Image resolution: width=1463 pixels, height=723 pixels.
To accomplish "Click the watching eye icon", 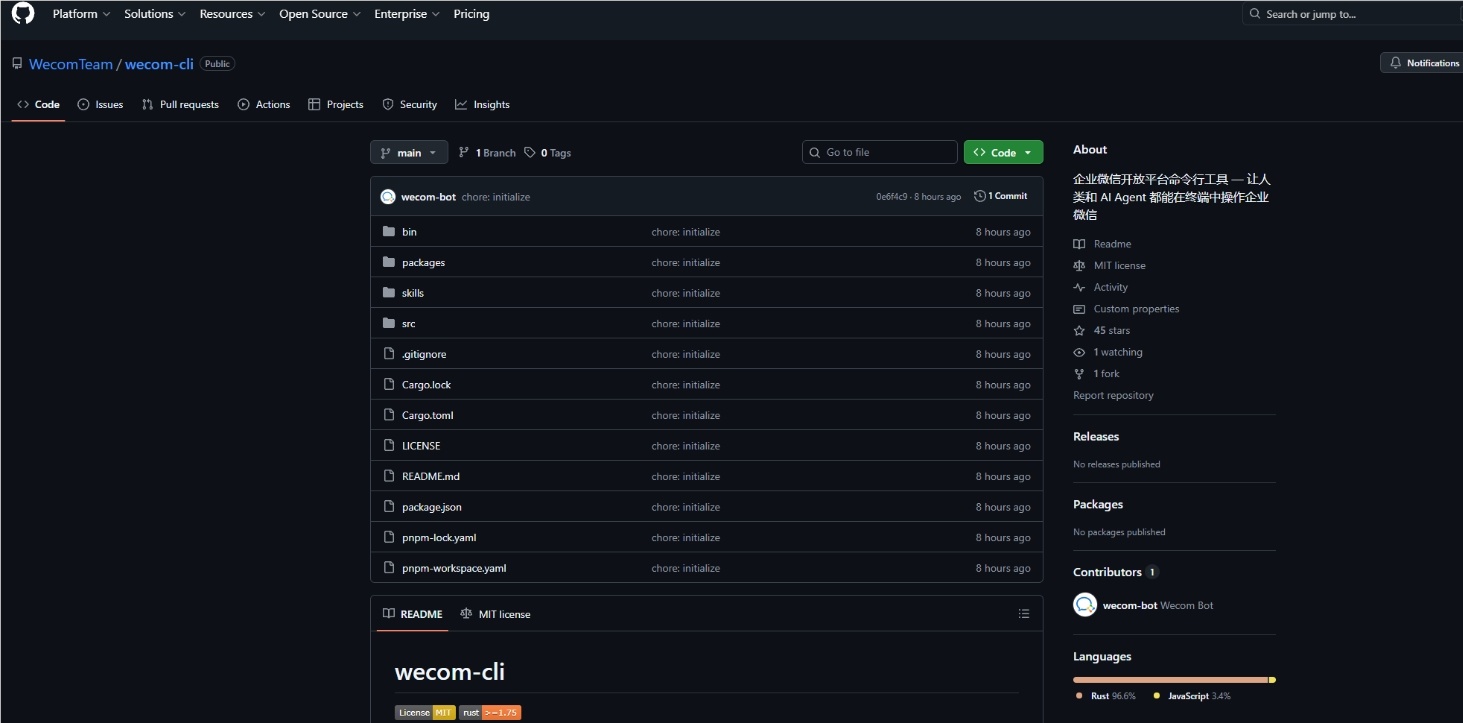I will 1080,352.
